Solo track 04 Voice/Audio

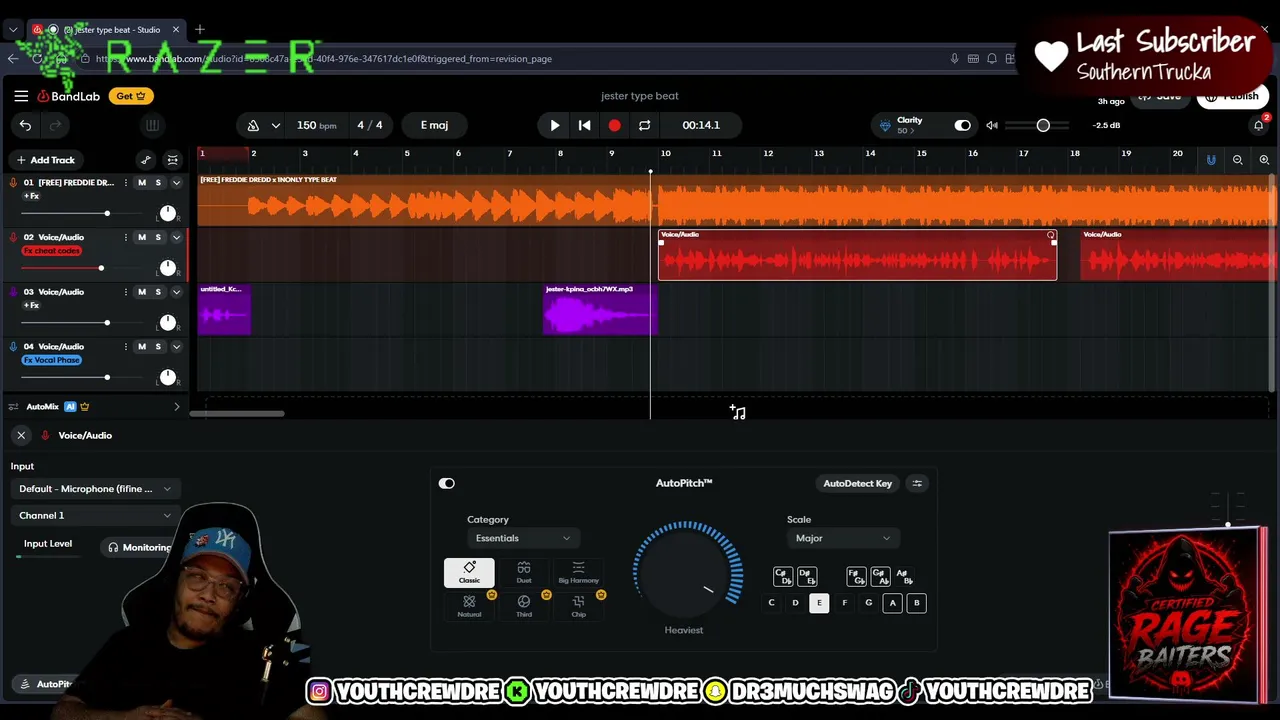[157, 346]
